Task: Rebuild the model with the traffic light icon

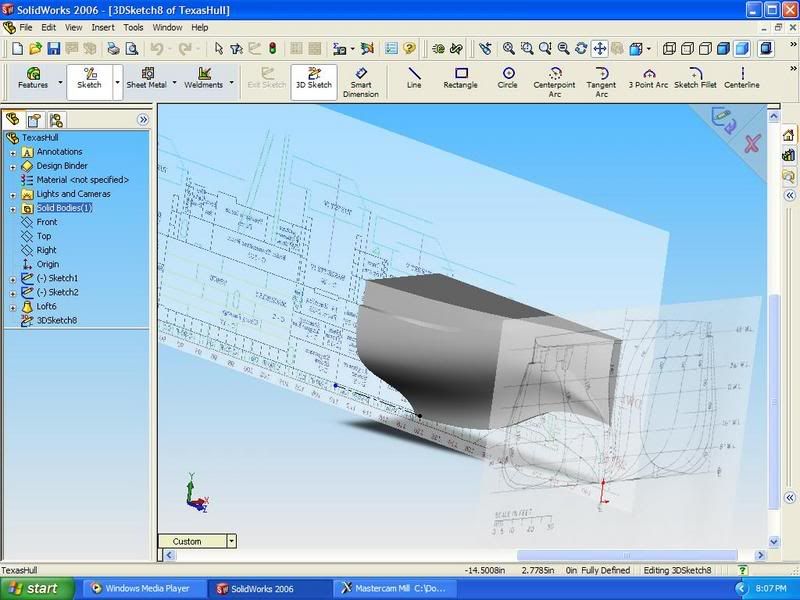Action: point(272,49)
